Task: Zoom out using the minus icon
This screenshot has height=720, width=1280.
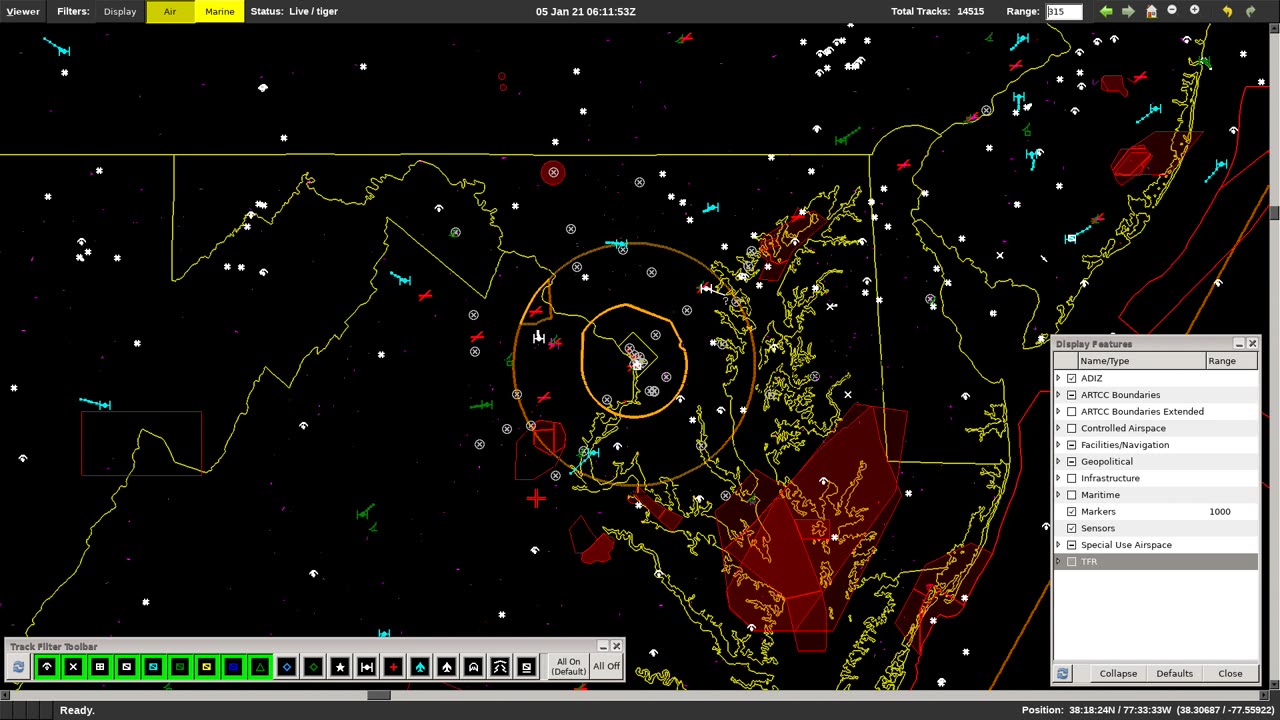Action: (x=1172, y=11)
